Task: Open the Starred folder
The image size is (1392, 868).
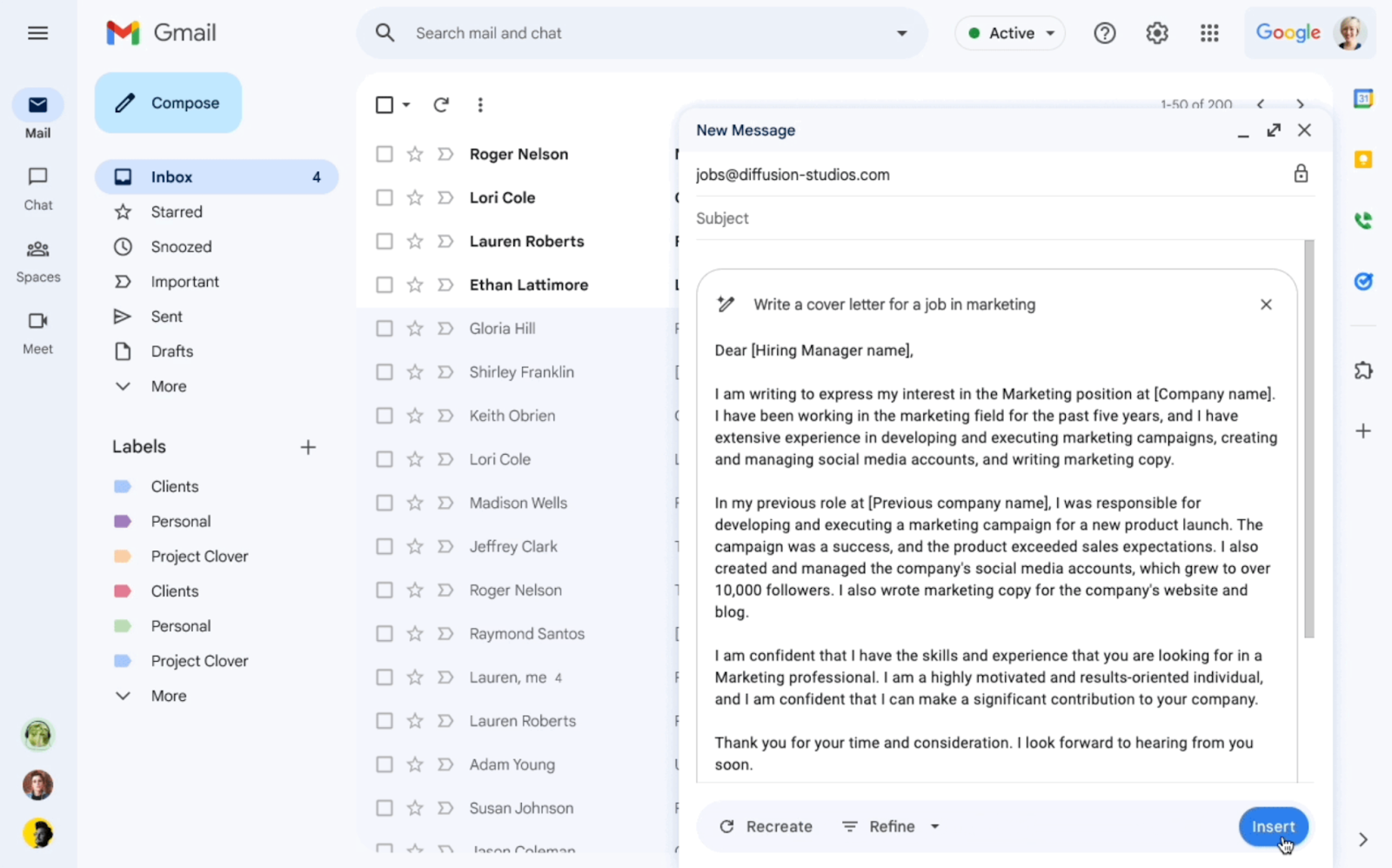Action: point(177,212)
